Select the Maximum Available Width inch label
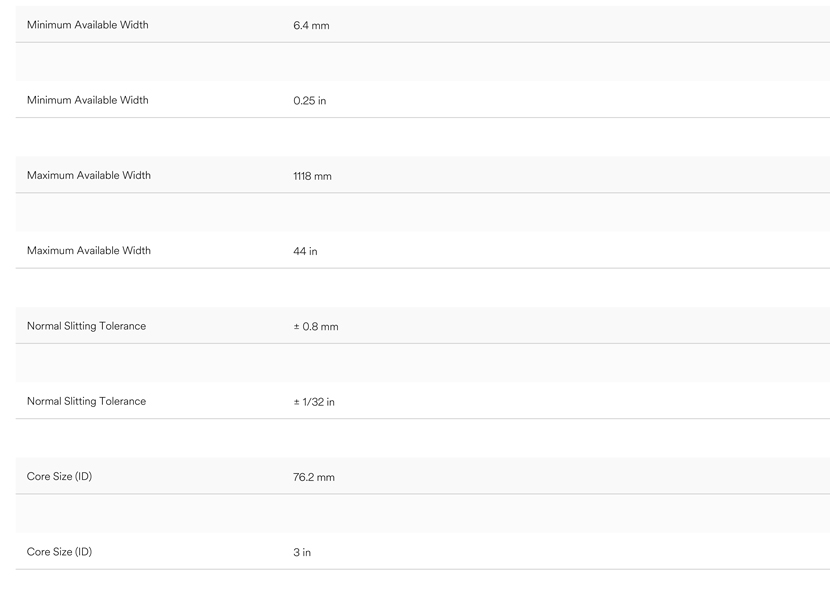The width and height of the screenshot is (830, 596). coord(88,250)
